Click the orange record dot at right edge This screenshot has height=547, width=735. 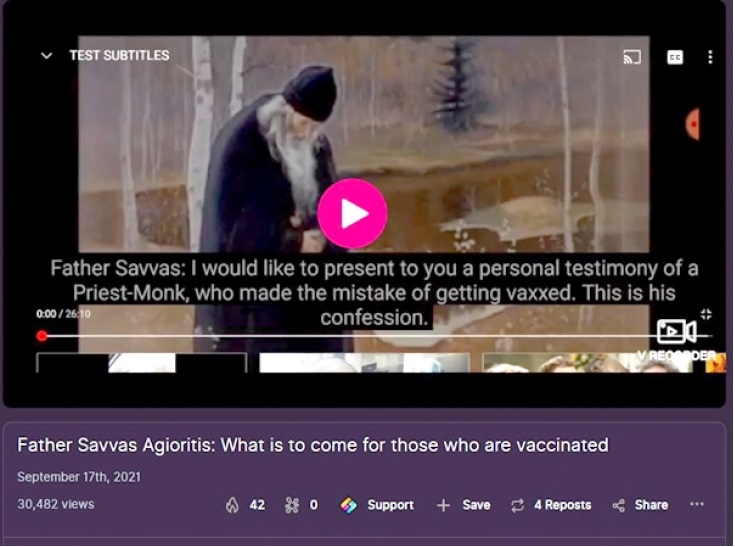[693, 124]
